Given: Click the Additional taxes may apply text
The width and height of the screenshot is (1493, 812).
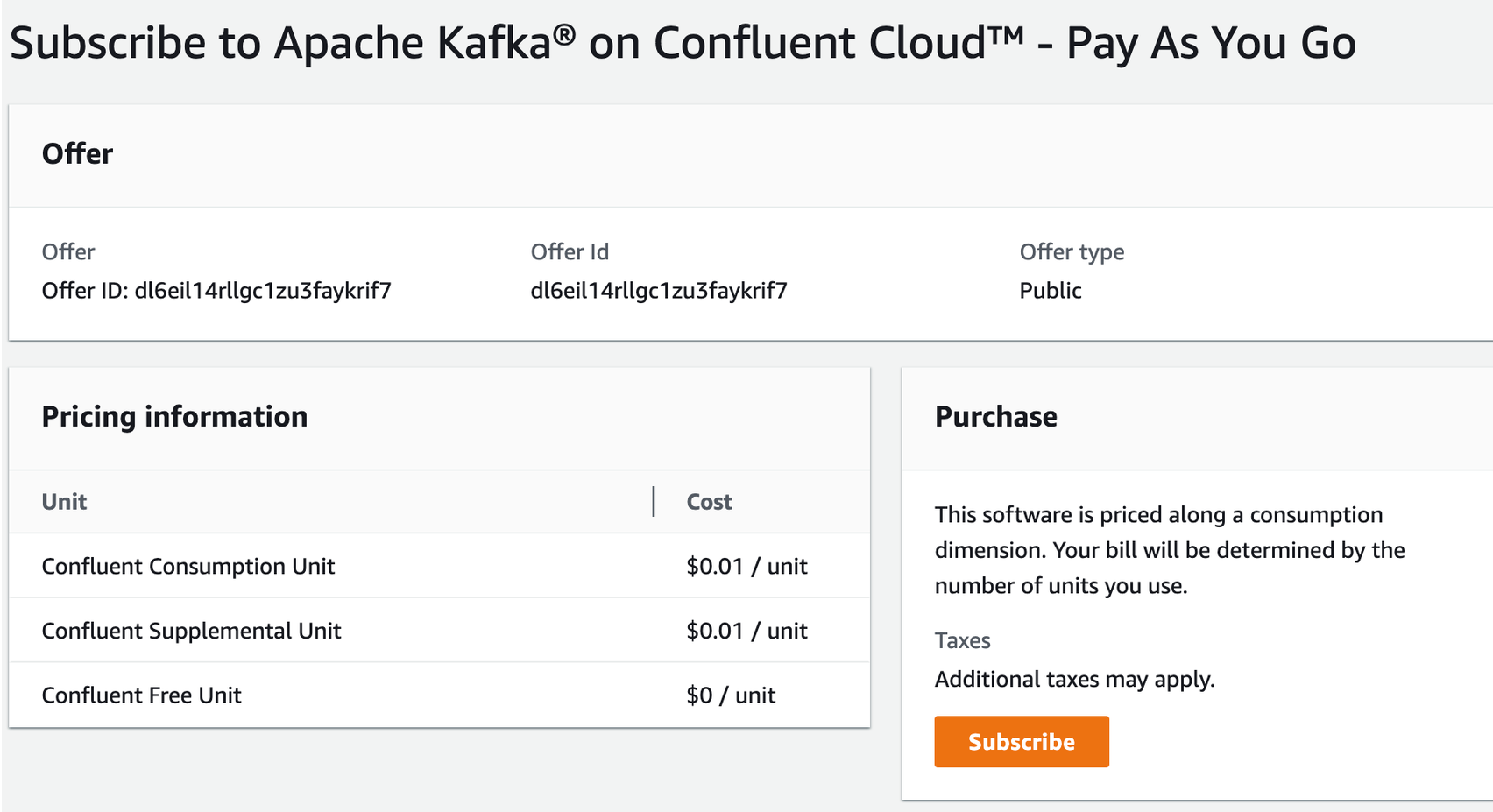Looking at the screenshot, I should pos(1074,679).
